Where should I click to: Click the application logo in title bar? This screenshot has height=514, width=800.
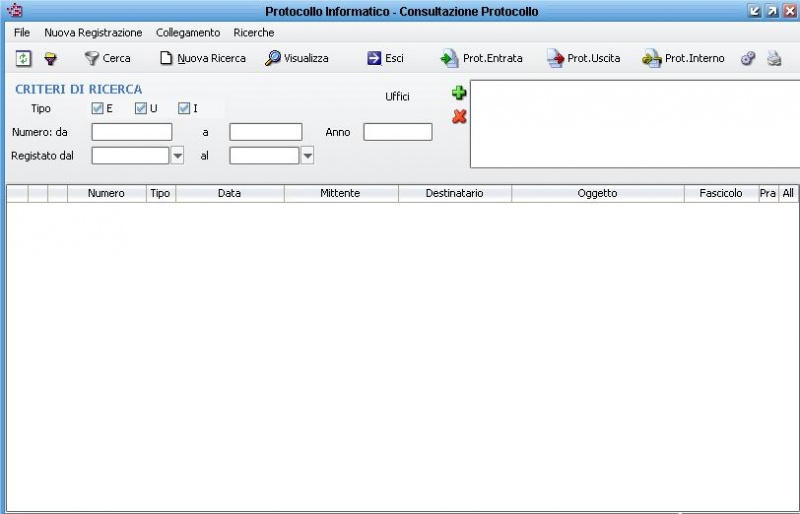[x=15, y=10]
